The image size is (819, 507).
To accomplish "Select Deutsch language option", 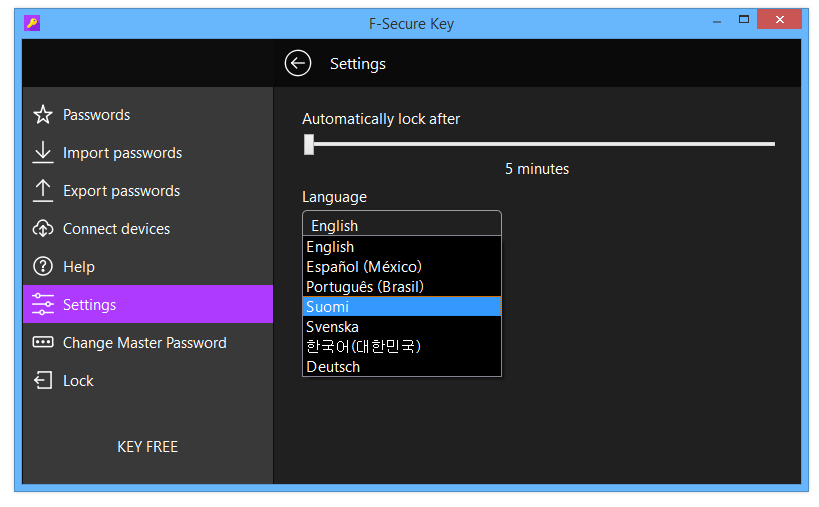I will click(402, 366).
